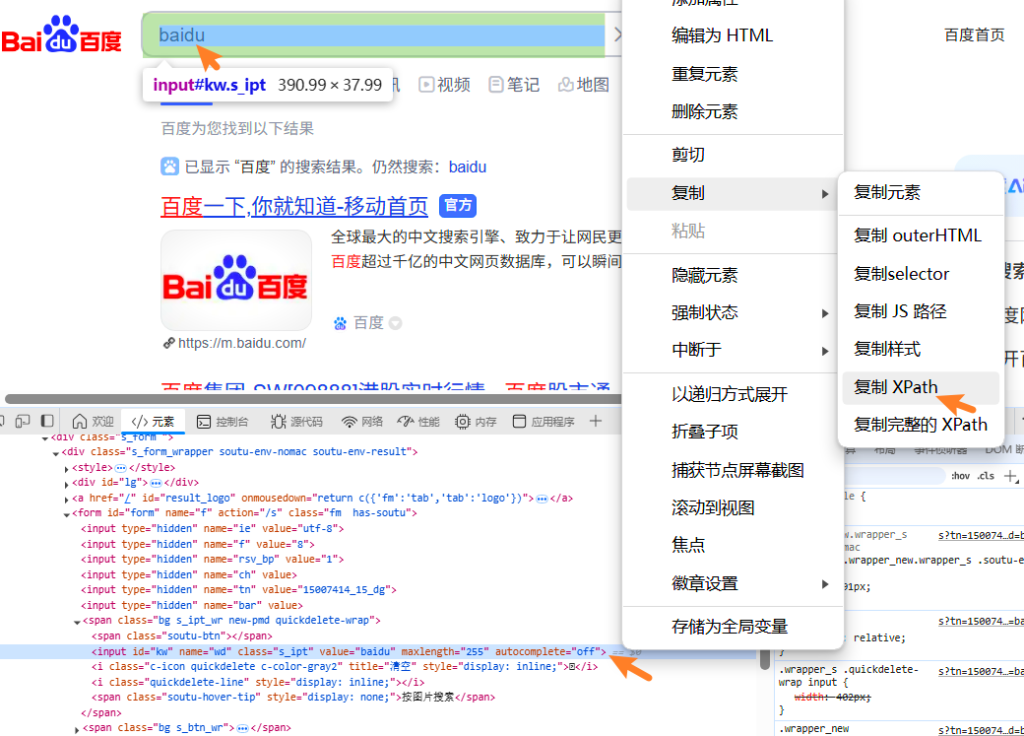Click the Baidu logo in page header

tap(61, 35)
